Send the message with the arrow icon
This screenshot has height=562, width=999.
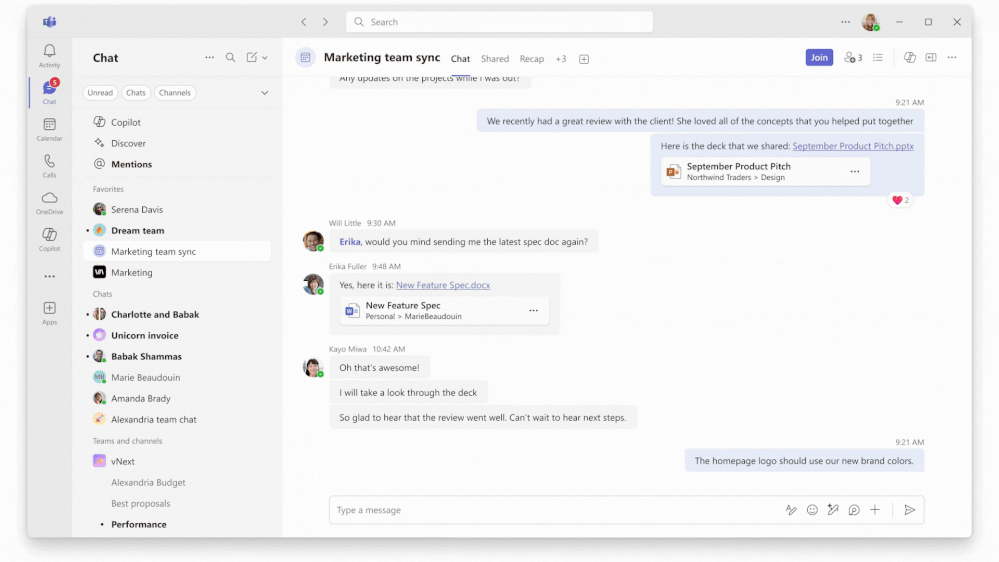pyautogui.click(x=909, y=510)
